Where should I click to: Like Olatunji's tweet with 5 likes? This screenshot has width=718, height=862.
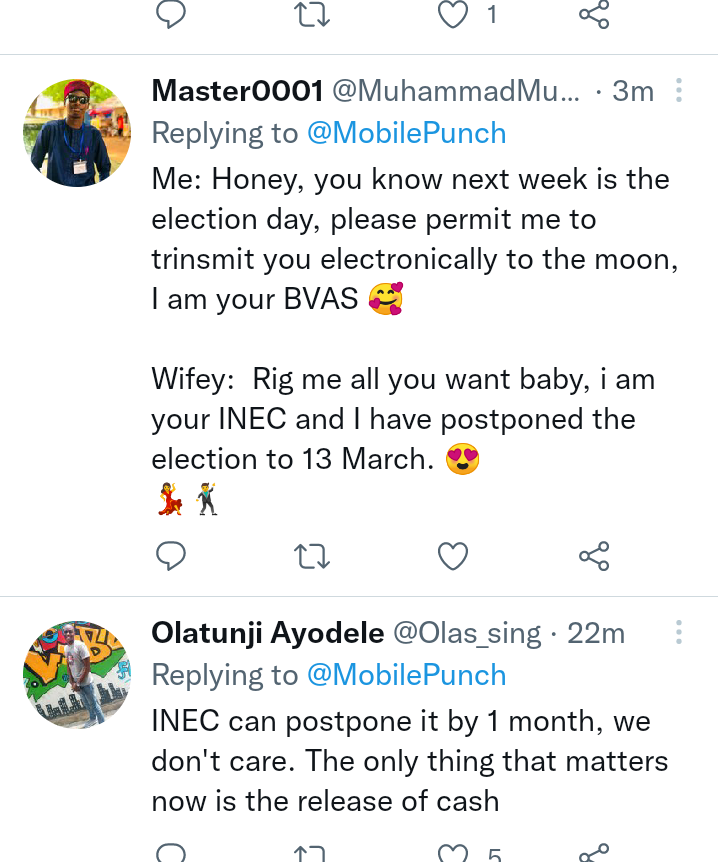[x=452, y=852]
